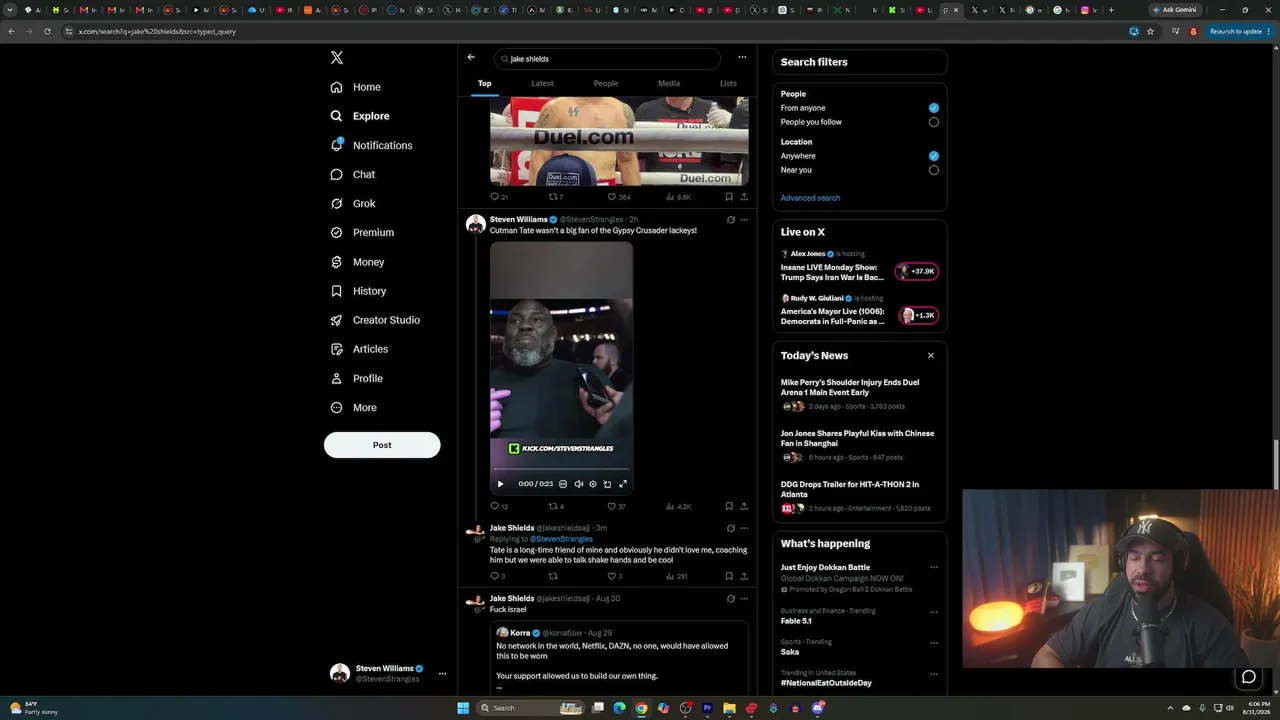The width and height of the screenshot is (1280, 720).
Task: Open options for Fable 5.1 trend
Action: pos(934,612)
